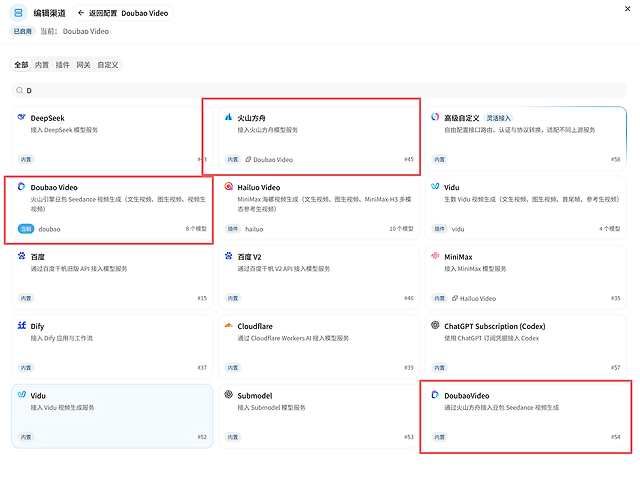Image resolution: width=640 pixels, height=500 pixels.
Task: Click the Cloudflare cloud icon
Action: tap(229, 325)
